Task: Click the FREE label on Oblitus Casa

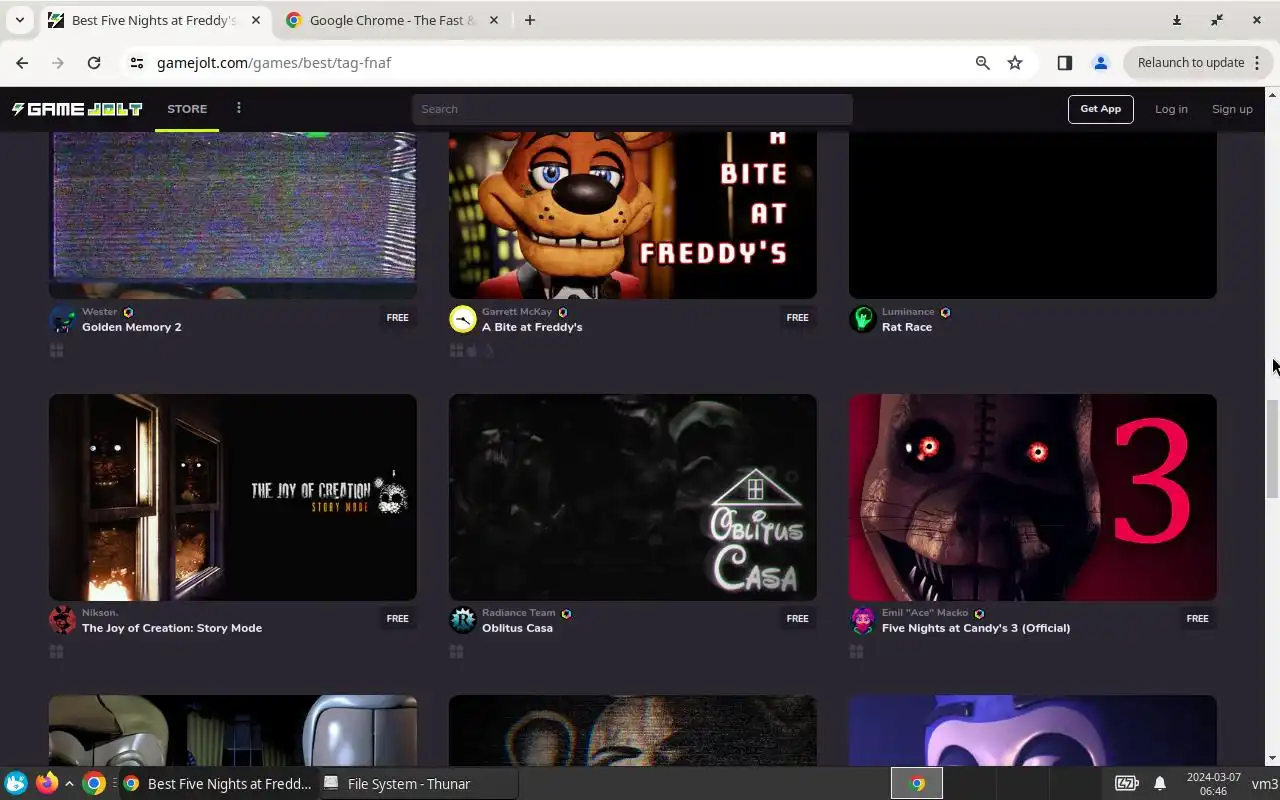Action: (x=798, y=619)
